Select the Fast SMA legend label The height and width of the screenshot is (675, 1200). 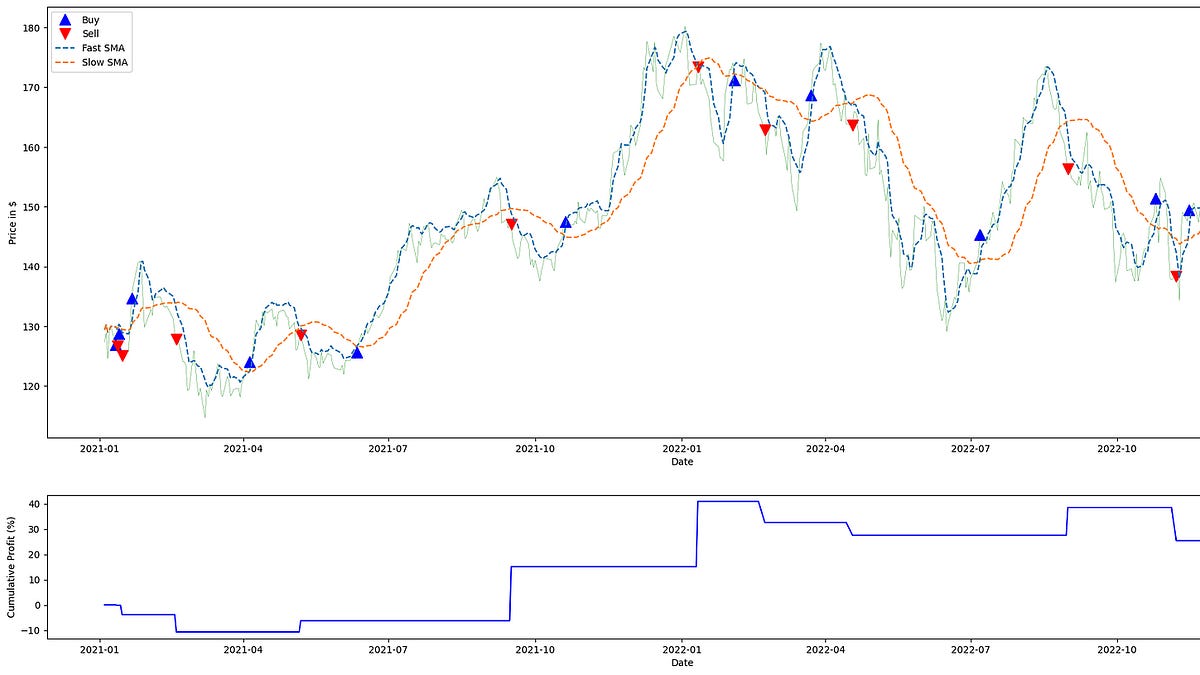pyautogui.click(x=104, y=48)
